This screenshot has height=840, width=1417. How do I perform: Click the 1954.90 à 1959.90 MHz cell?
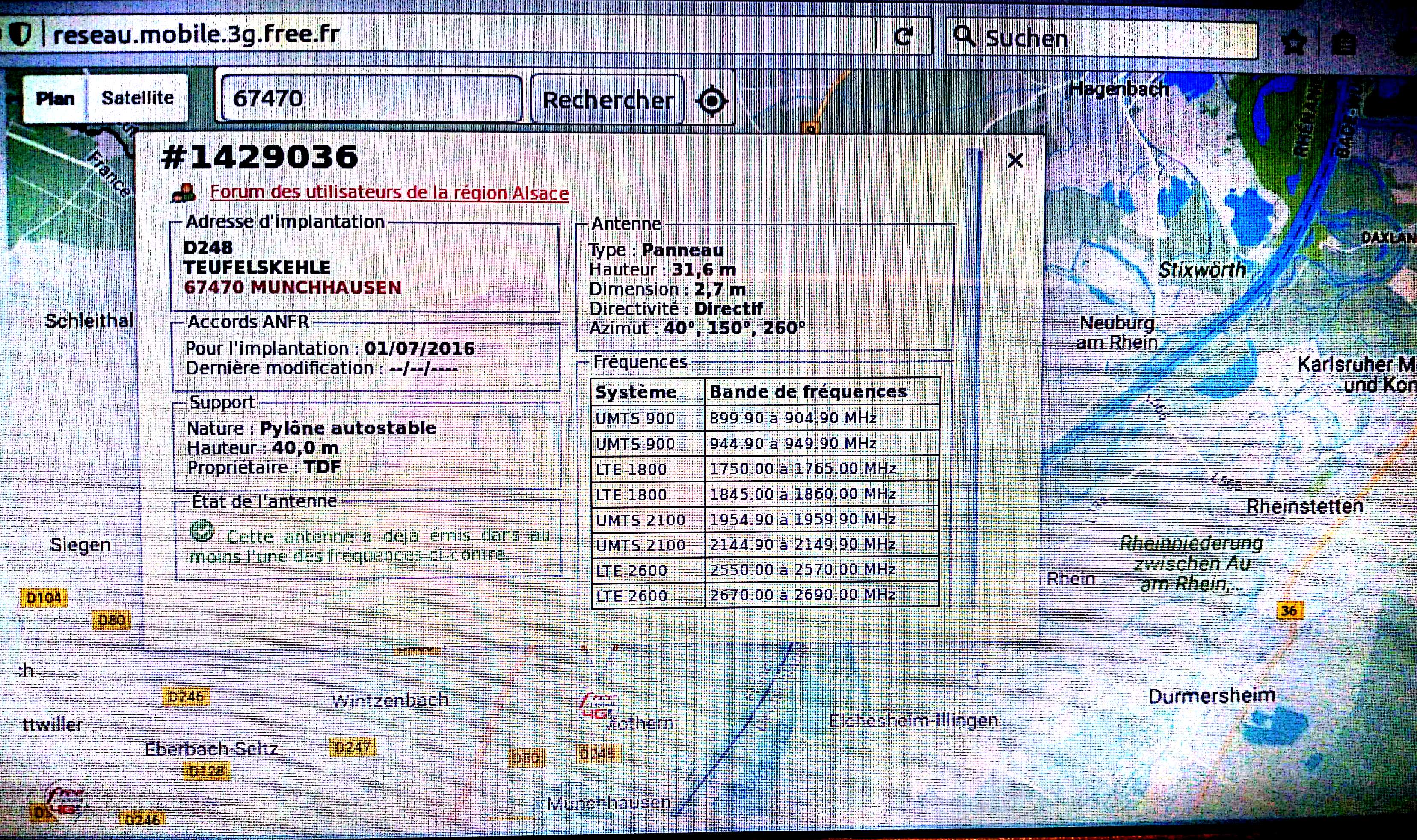pos(822,519)
